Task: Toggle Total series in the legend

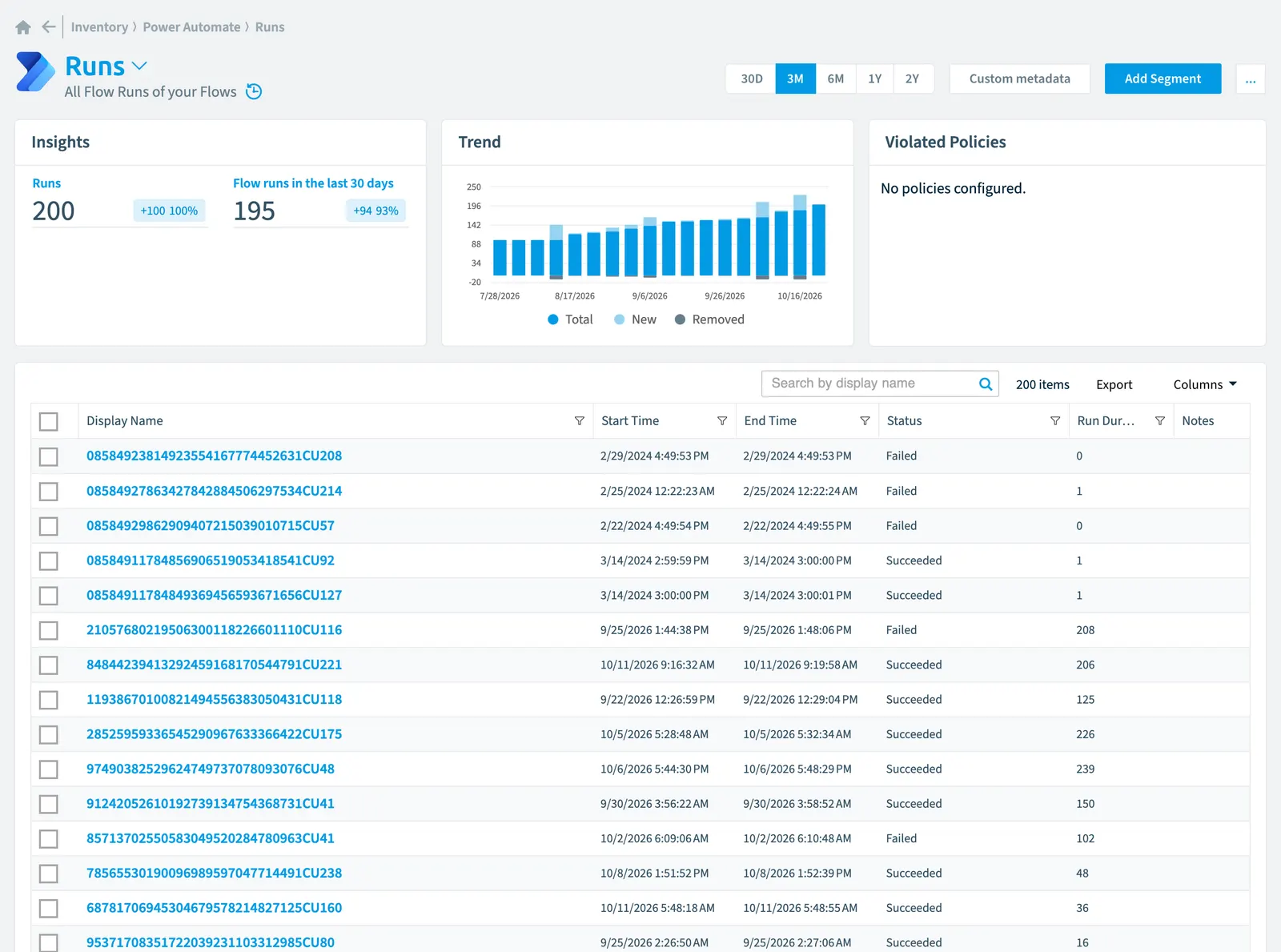Action: pyautogui.click(x=570, y=319)
